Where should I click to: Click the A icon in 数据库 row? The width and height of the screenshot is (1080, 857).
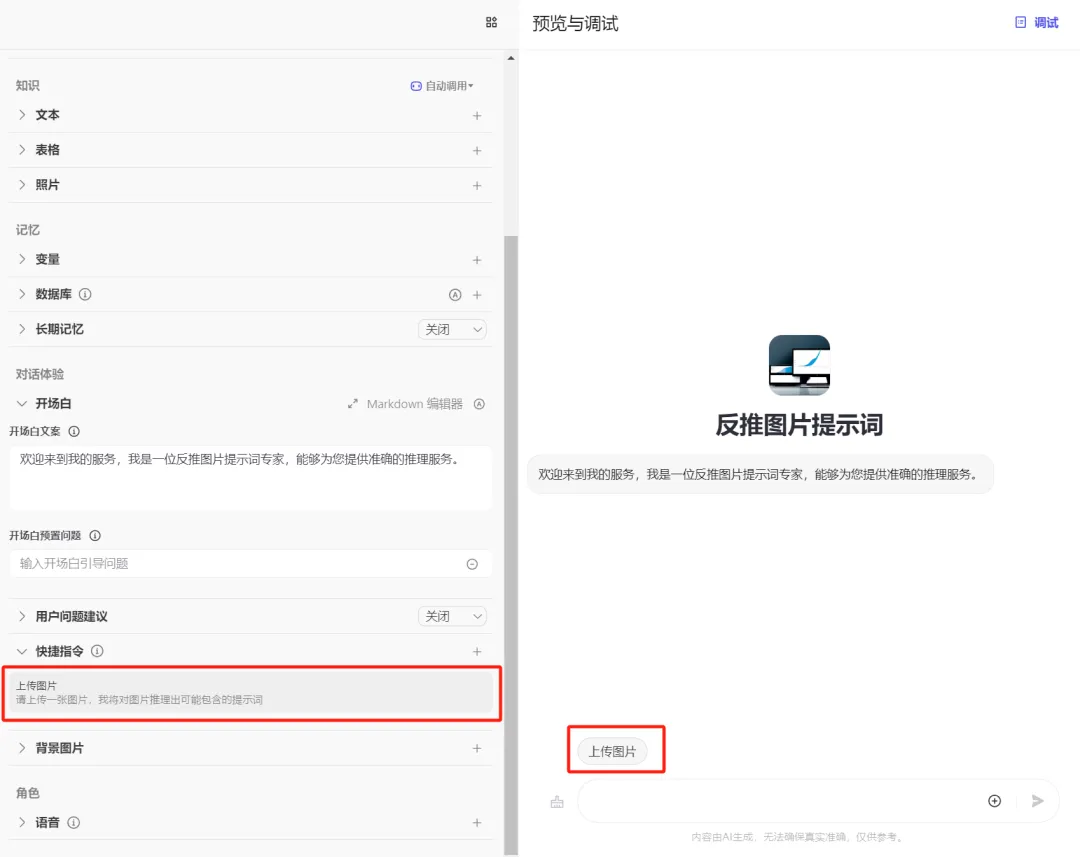click(455, 295)
